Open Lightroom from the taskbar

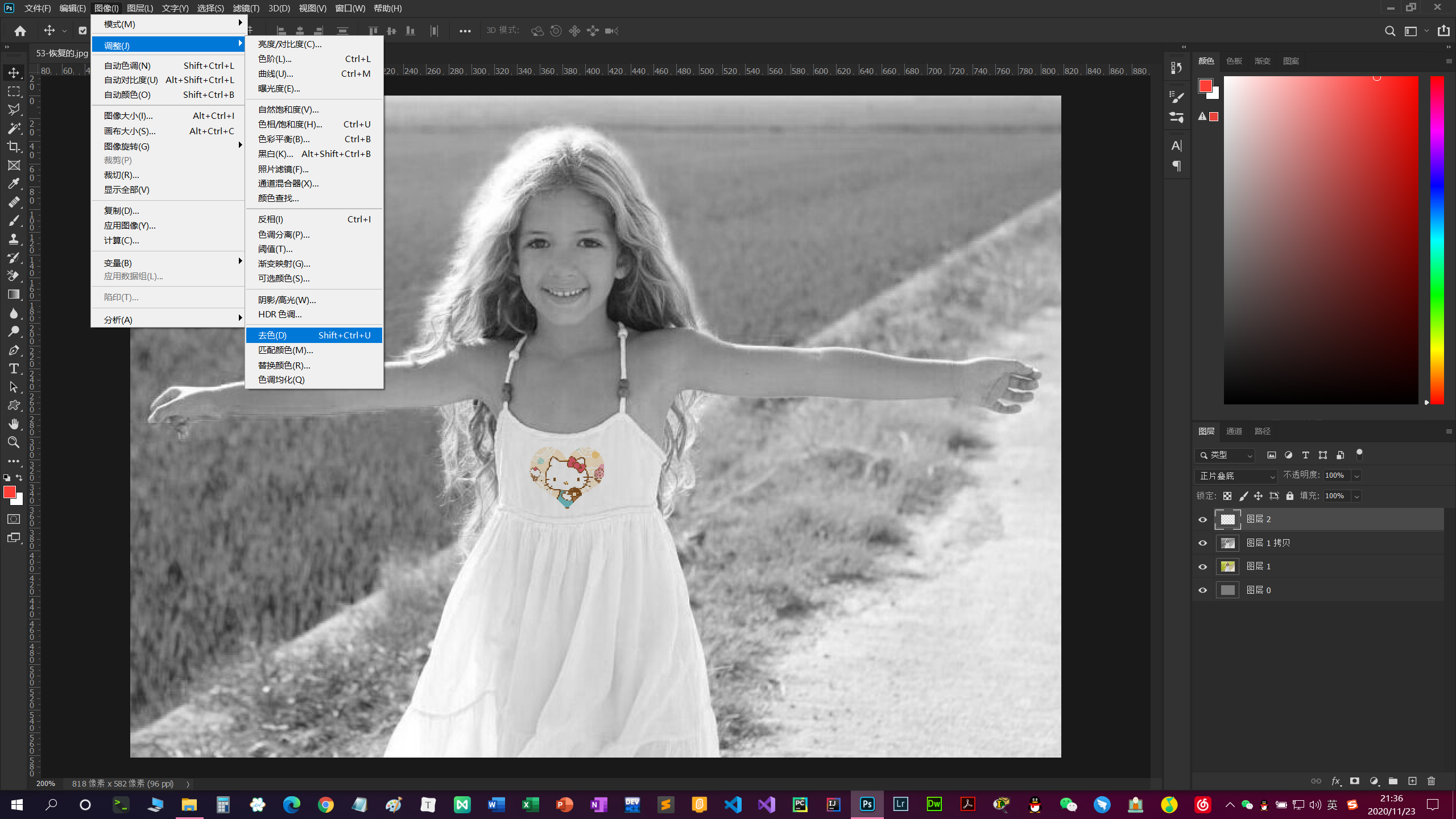click(900, 804)
